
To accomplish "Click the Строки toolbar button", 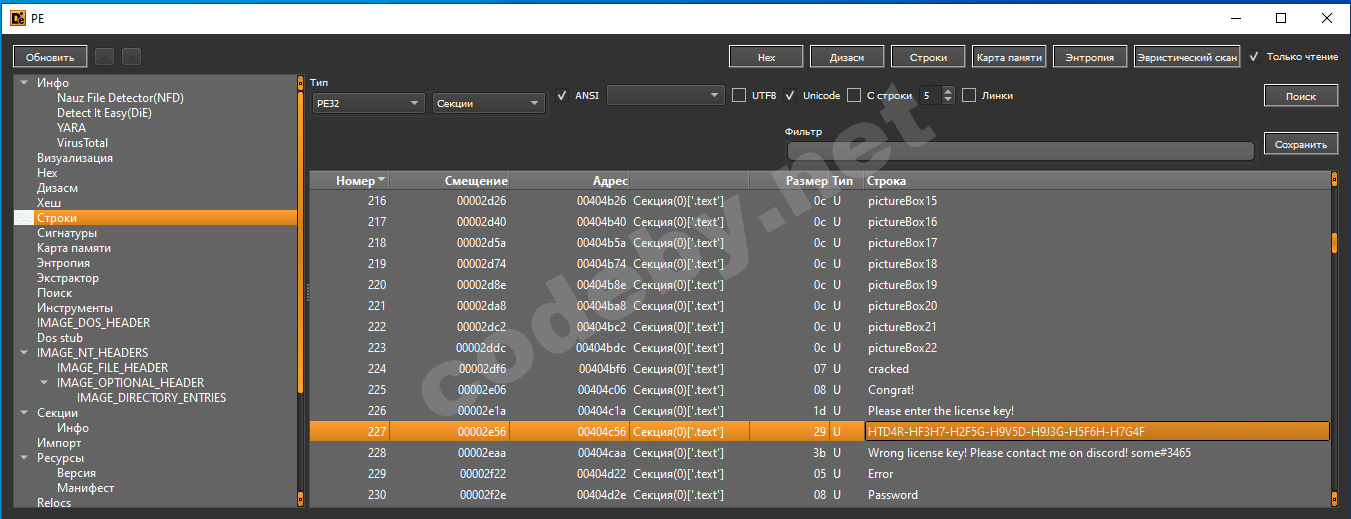I will pyautogui.click(x=928, y=57).
